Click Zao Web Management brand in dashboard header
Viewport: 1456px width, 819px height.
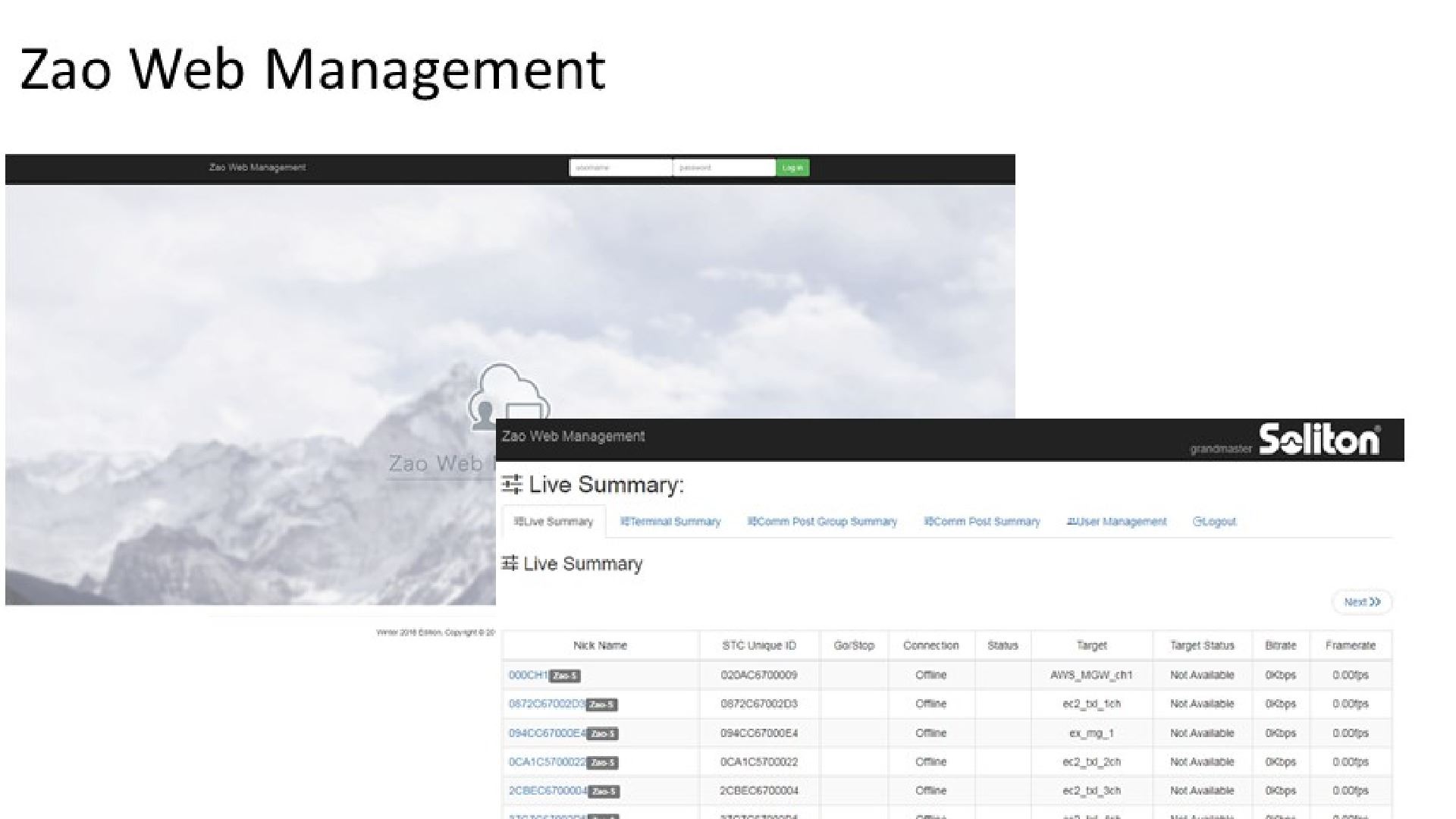(573, 436)
